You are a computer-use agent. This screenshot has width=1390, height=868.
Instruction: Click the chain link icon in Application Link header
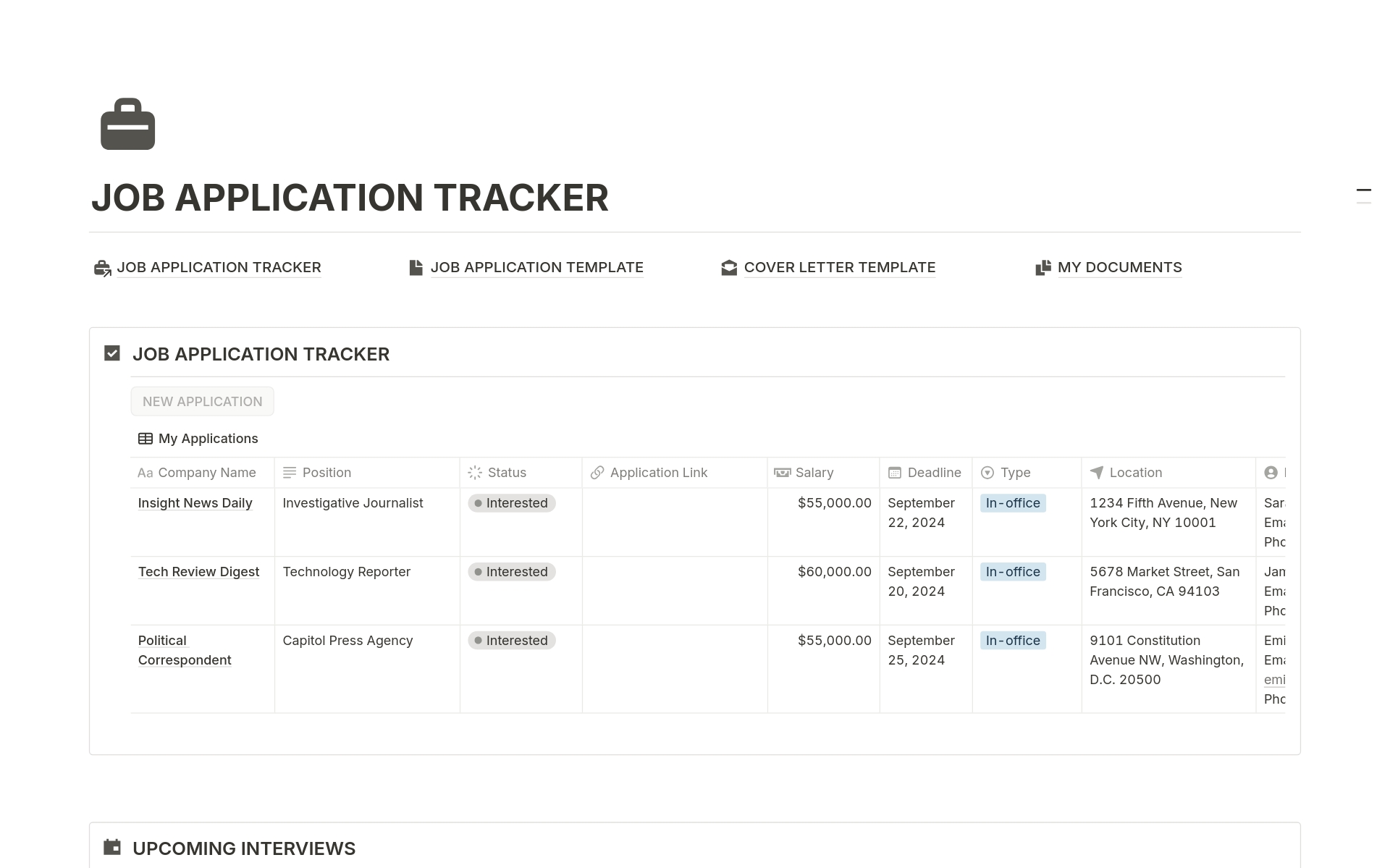click(x=597, y=472)
